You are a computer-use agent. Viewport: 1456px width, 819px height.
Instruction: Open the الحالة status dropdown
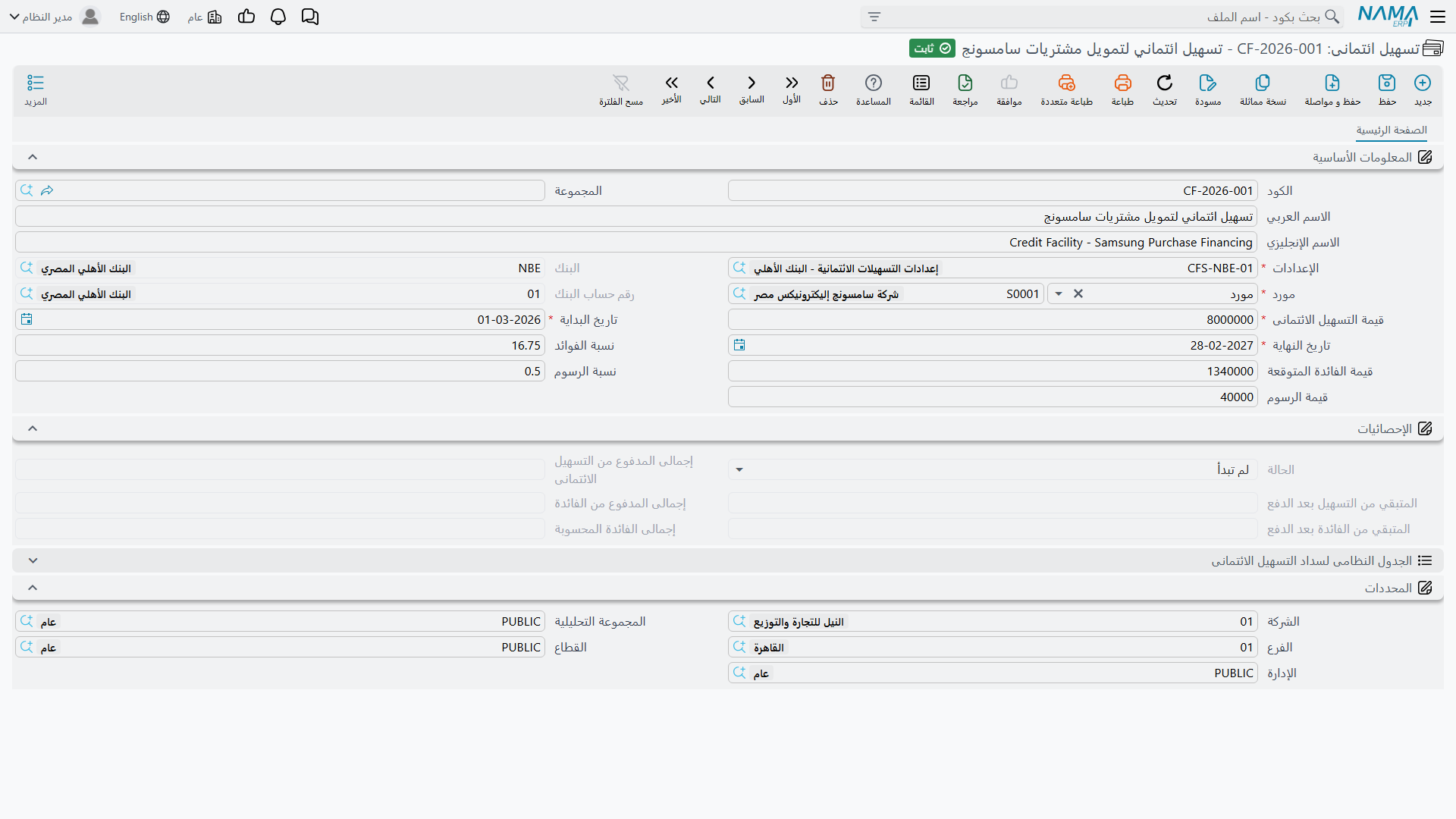point(739,469)
